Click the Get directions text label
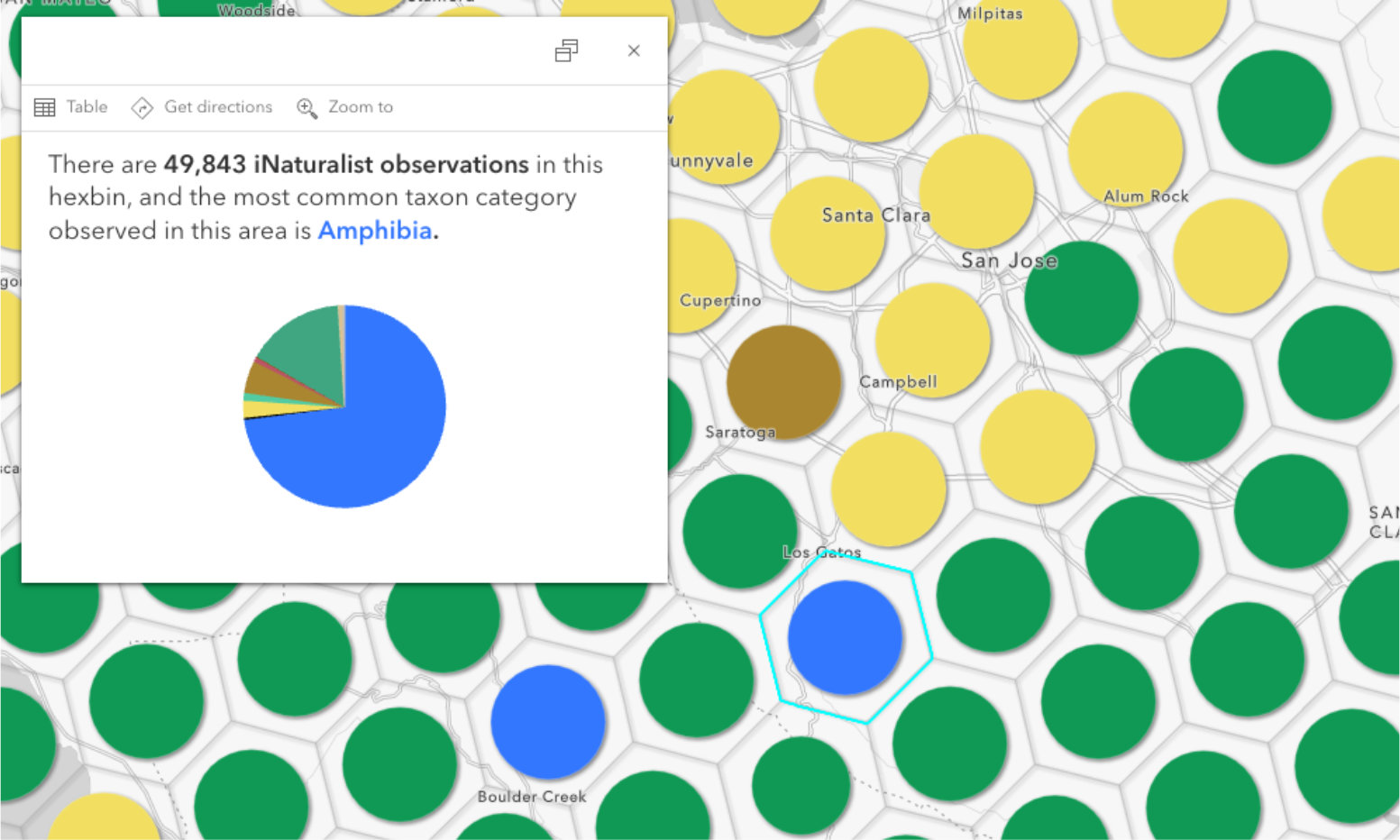The image size is (1400, 840). [x=217, y=107]
